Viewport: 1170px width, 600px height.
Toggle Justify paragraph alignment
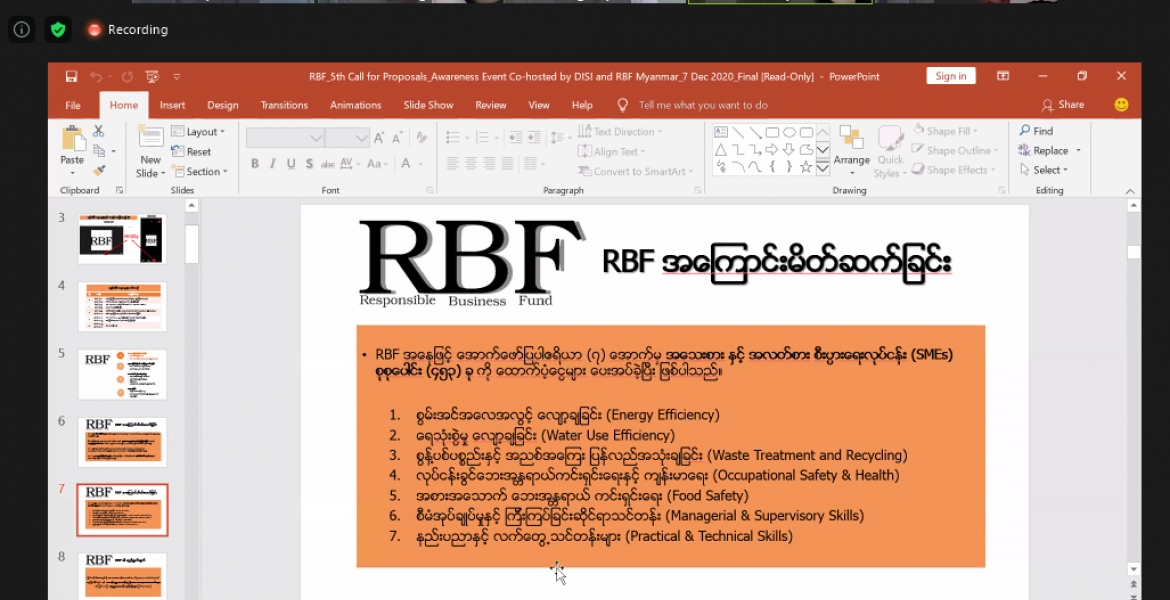point(507,163)
